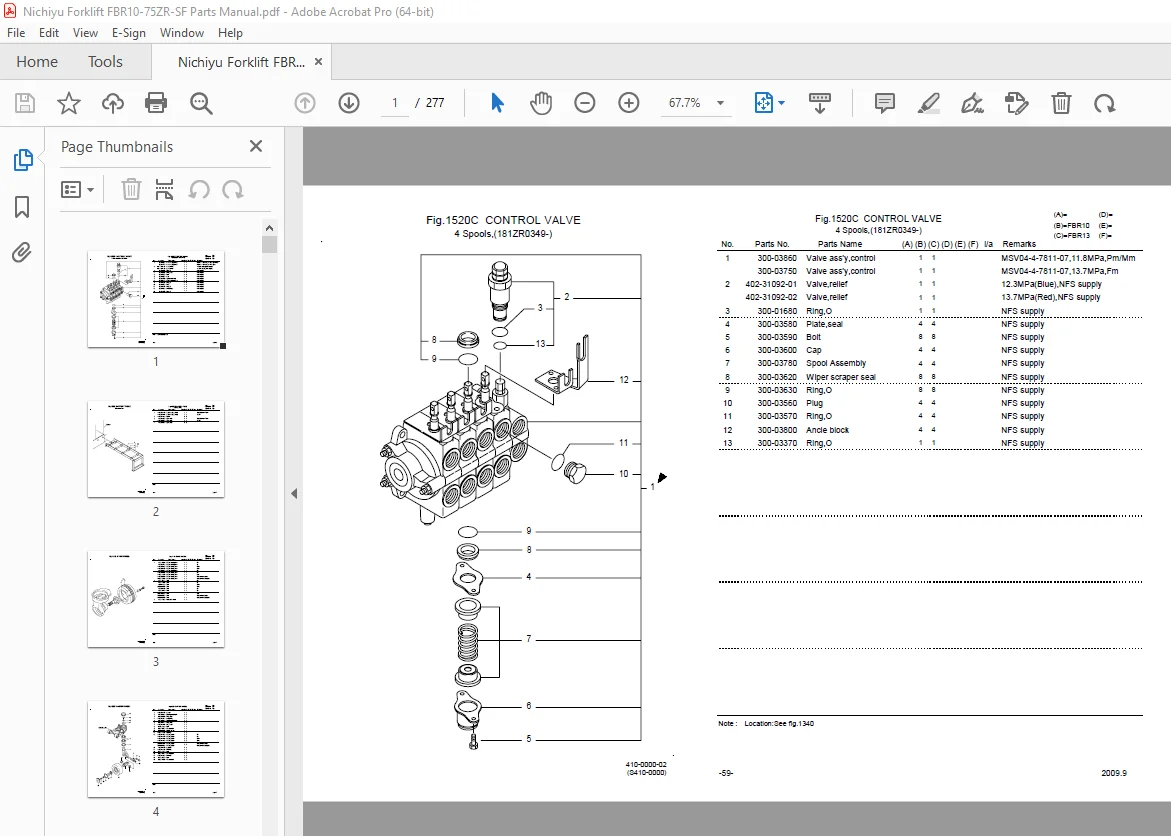Image resolution: width=1171 pixels, height=836 pixels.
Task: Open the View menu
Action: [85, 33]
